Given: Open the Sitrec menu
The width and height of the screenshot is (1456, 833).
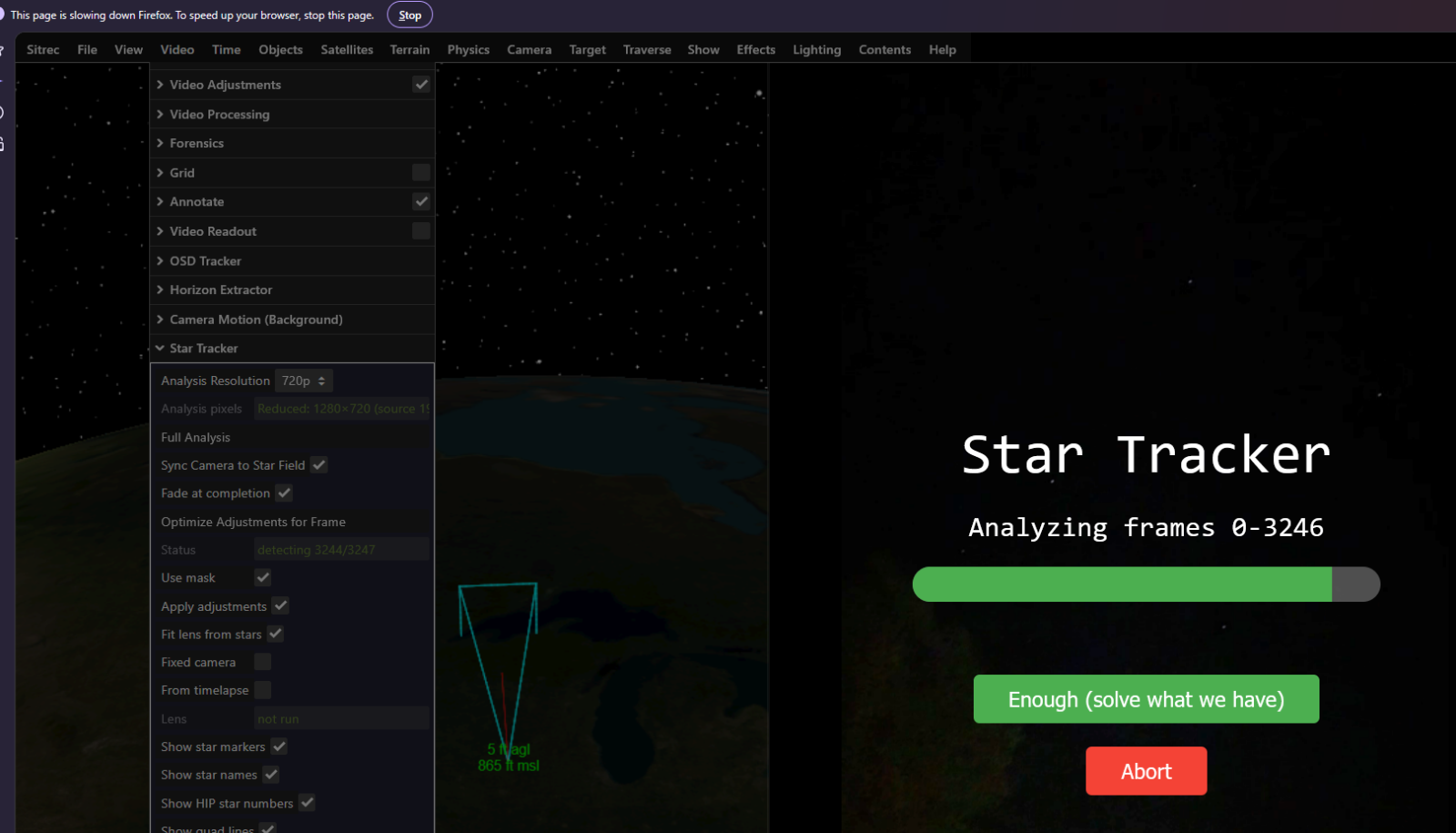Looking at the screenshot, I should pos(43,49).
